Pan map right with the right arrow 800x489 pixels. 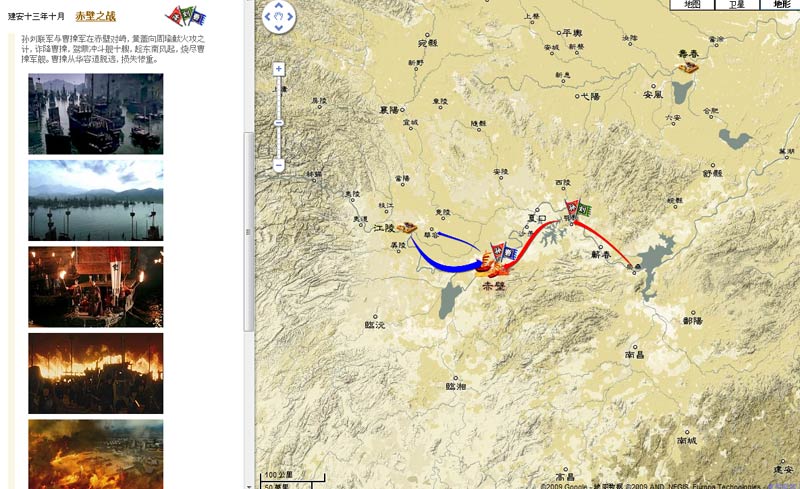coord(290,17)
